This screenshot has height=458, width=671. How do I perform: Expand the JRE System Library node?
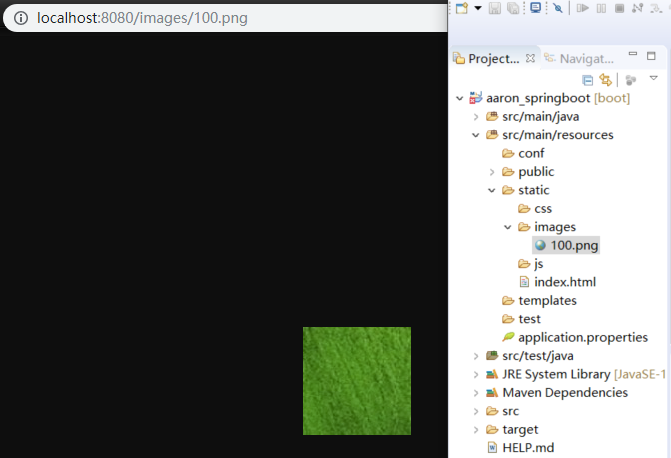[476, 374]
